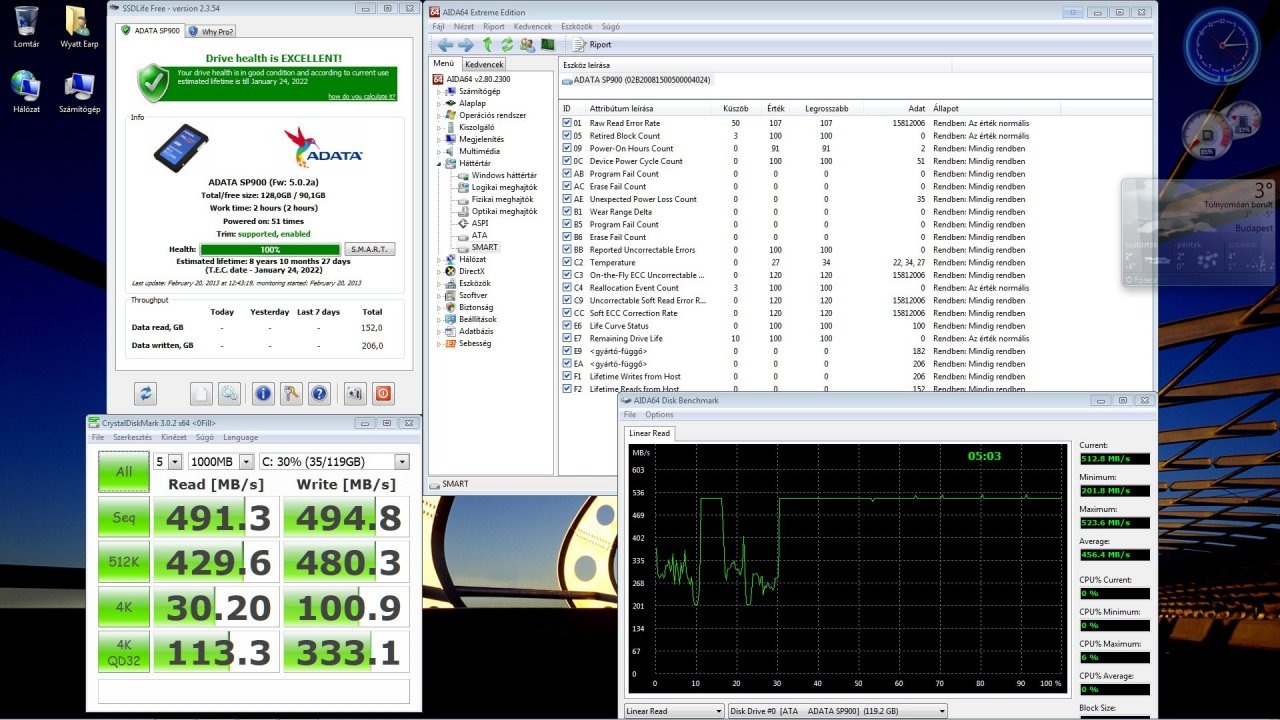Click AIDA64 green up arrow icon

487,45
